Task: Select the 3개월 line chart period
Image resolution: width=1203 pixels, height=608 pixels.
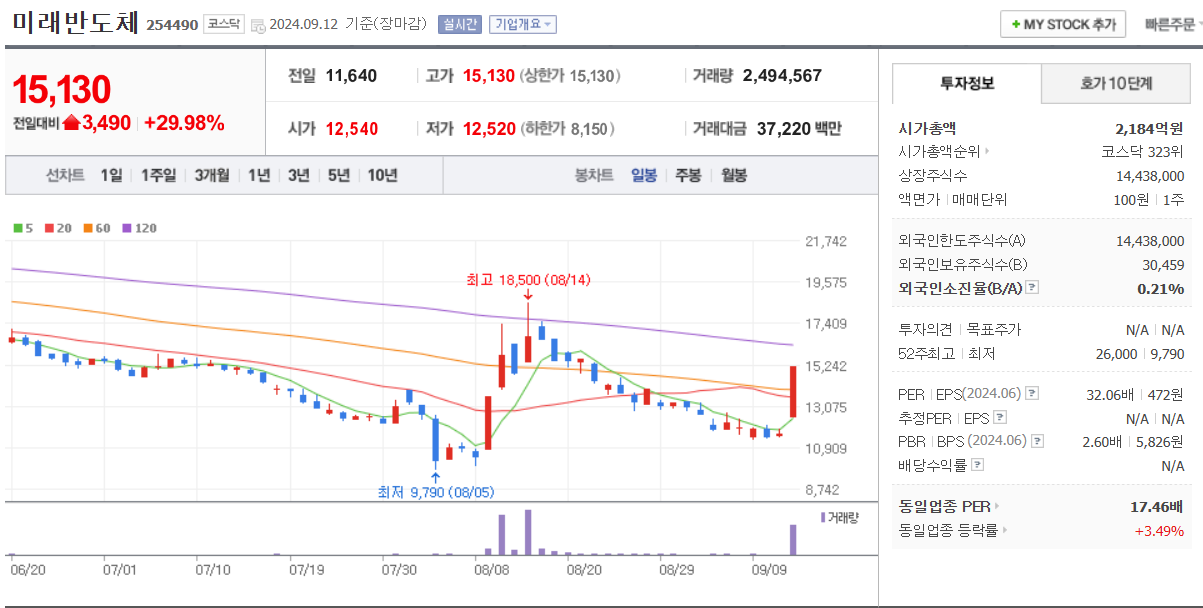Action: click(212, 176)
